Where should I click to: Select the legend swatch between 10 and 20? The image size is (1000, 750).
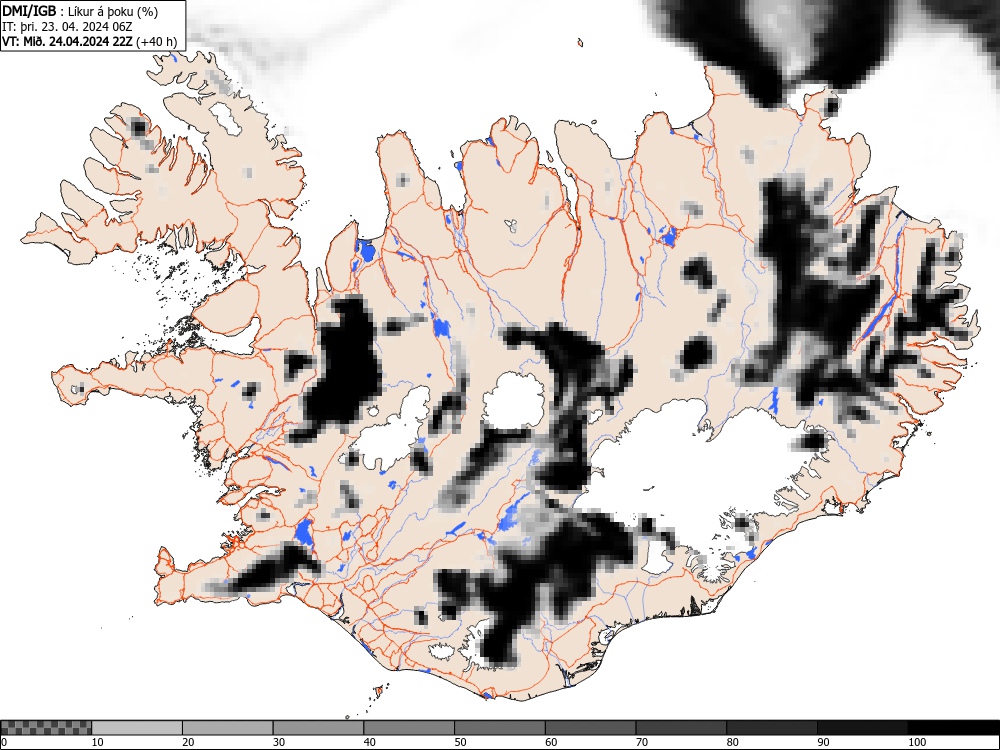[x=137, y=728]
